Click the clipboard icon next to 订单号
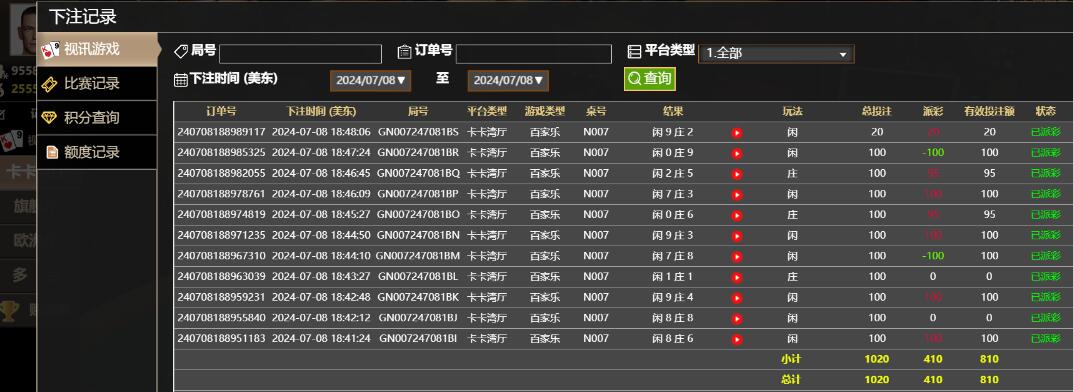The image size is (1073, 392). pos(404,51)
